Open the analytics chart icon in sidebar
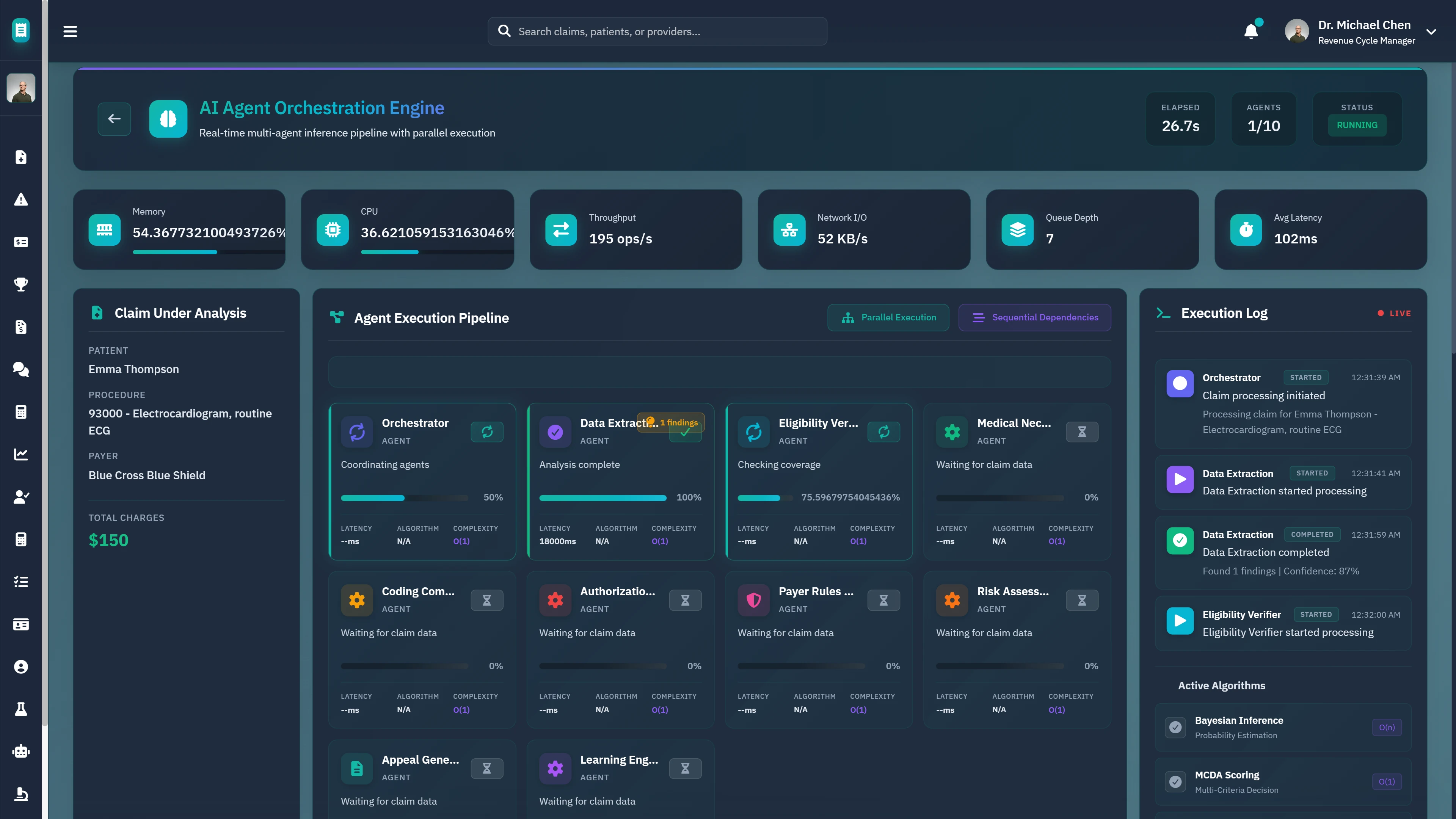This screenshot has height=819, width=1456. (x=21, y=454)
